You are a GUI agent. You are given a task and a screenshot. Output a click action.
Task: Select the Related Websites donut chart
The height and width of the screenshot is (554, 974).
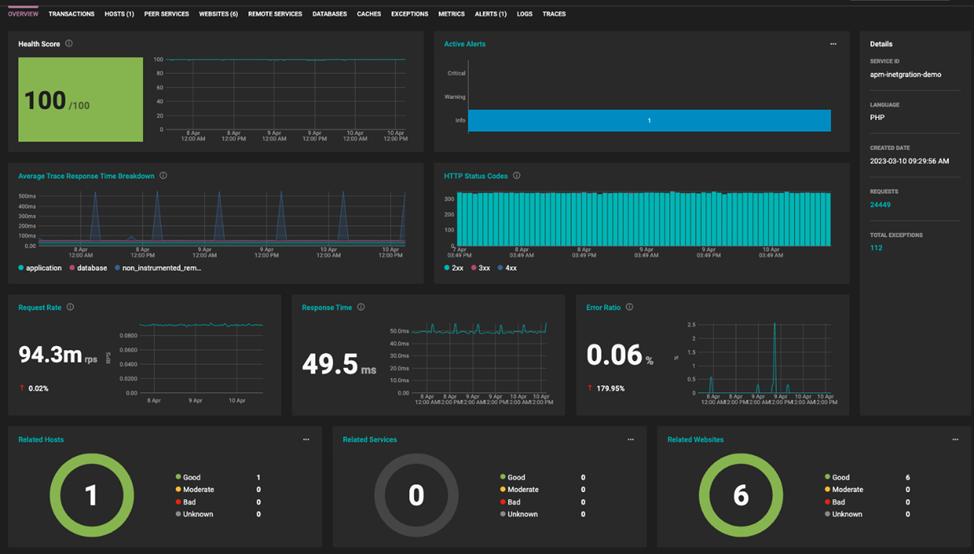(x=740, y=495)
